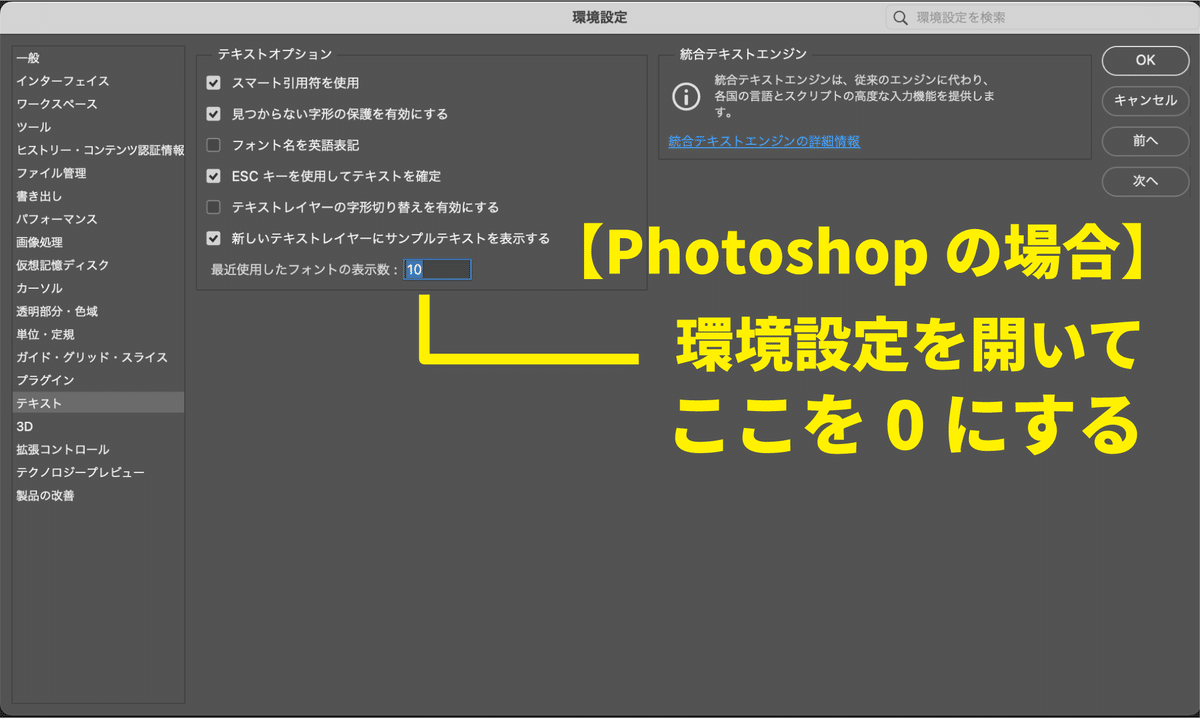Toggle スマート引用符を使用 checkbox
Screen dimensions: 1200x718
[213, 83]
